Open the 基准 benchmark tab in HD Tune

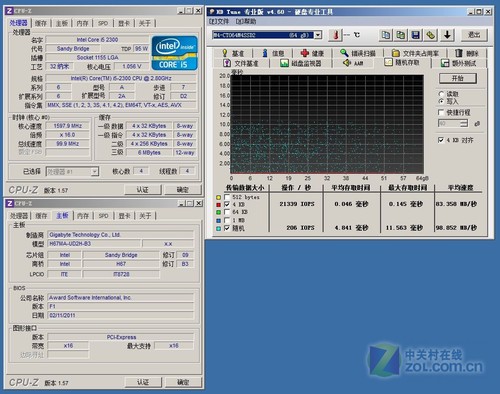pyautogui.click(x=233, y=53)
